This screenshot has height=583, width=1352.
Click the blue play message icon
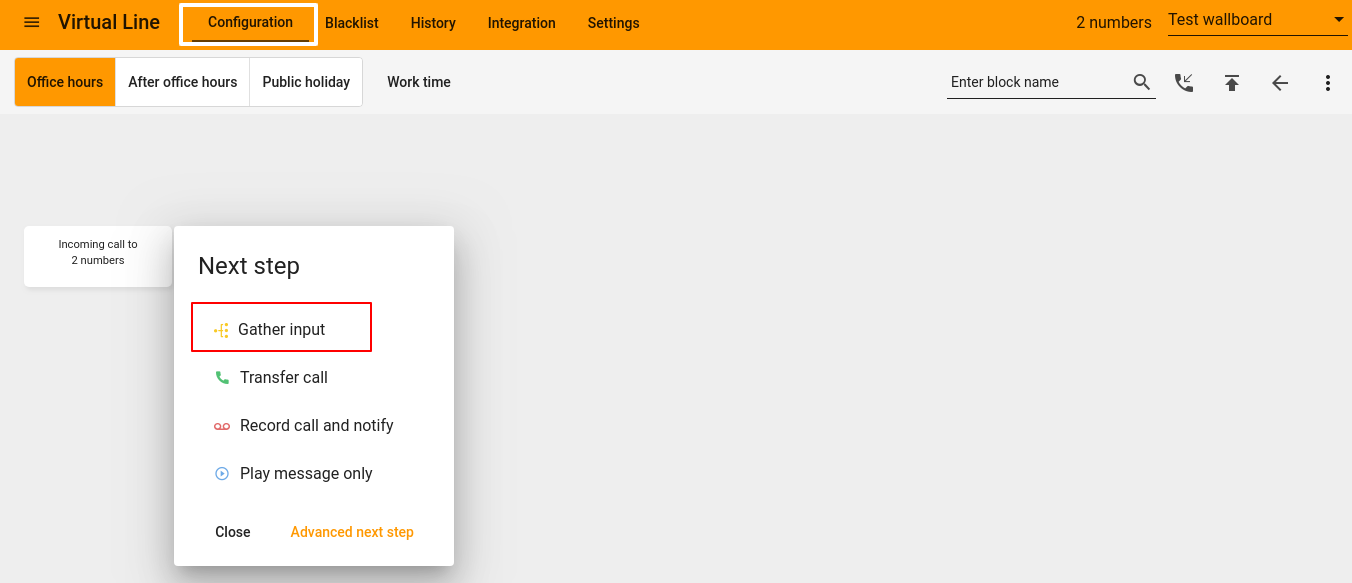coord(222,474)
